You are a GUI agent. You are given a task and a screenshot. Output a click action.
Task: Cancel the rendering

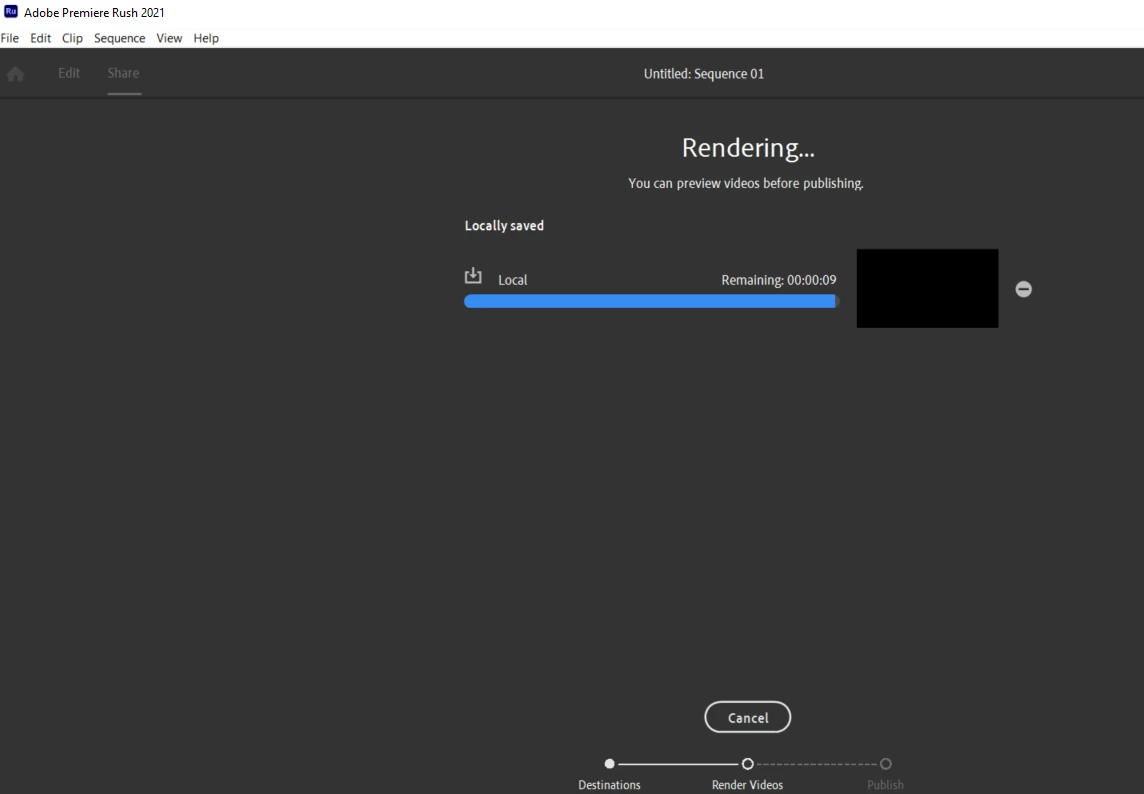point(747,717)
